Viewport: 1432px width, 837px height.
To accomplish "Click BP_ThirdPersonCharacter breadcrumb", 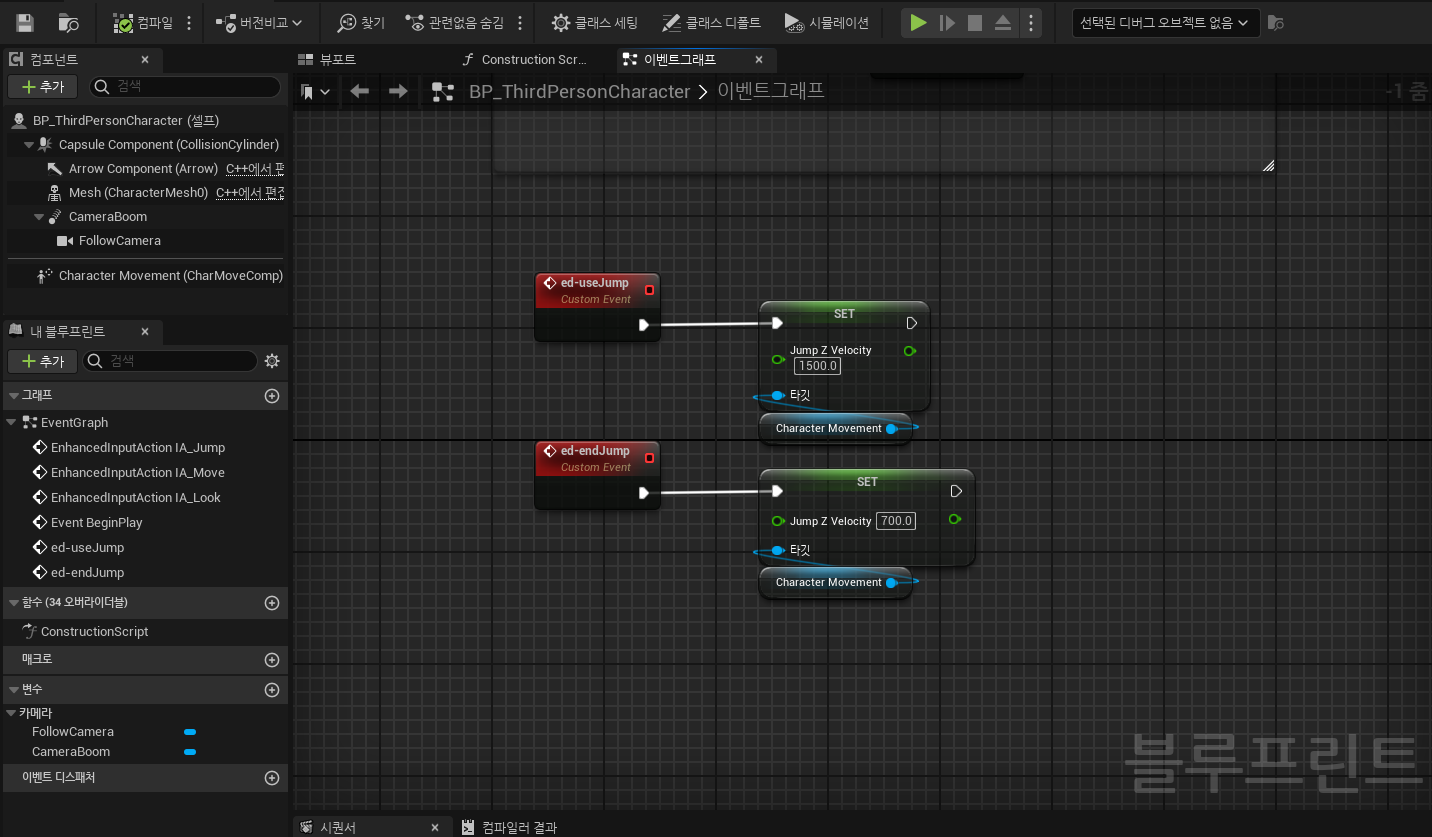I will point(580,92).
